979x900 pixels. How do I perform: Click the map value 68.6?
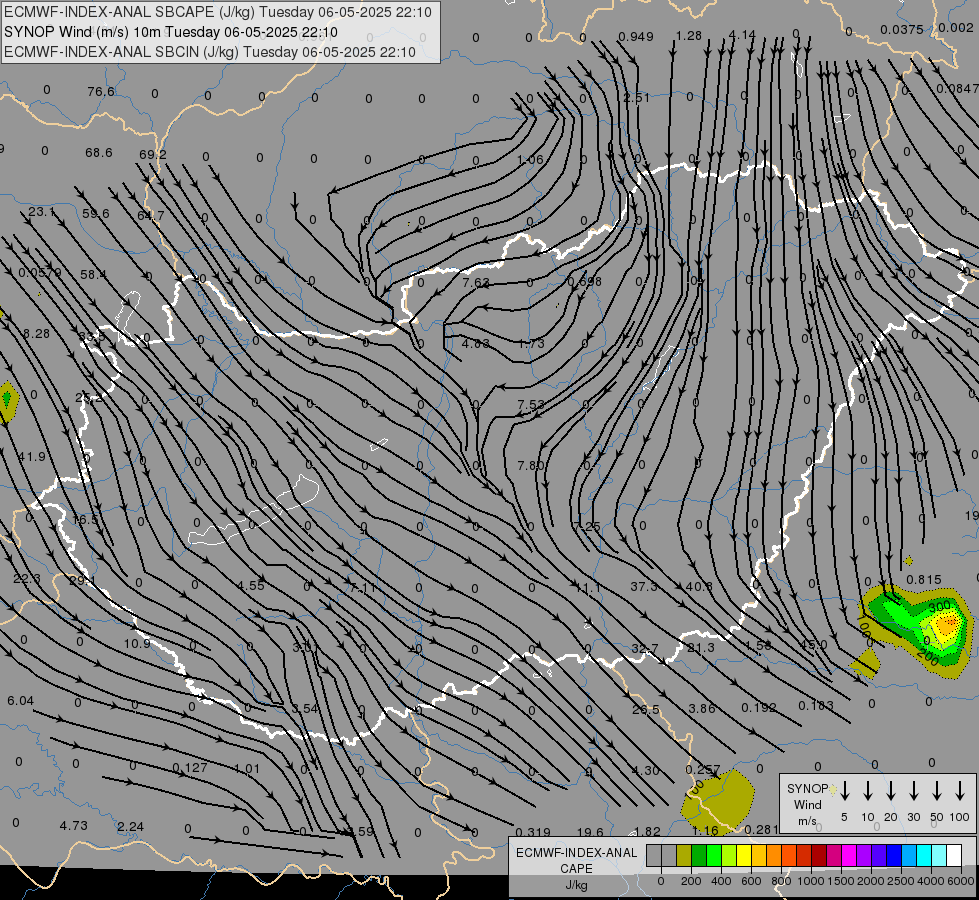click(x=99, y=153)
